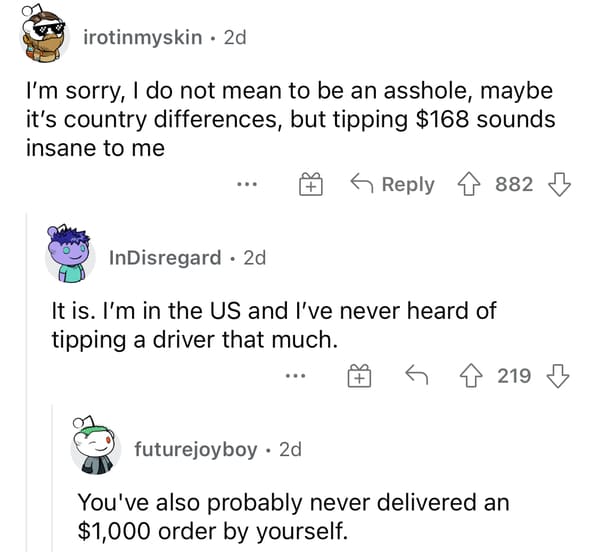Open more options for irotinmyskin's comment
Screen dimensions: 599x552
(247, 185)
